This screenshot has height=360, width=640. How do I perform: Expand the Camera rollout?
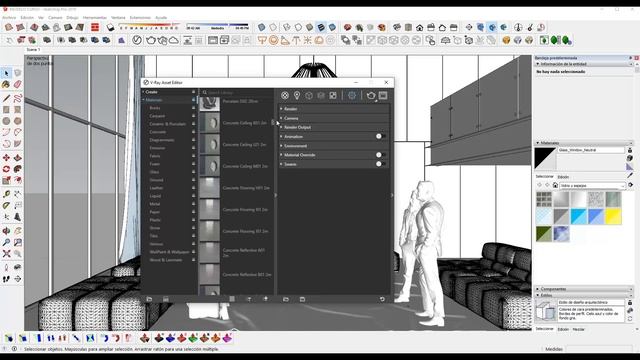[x=334, y=118]
